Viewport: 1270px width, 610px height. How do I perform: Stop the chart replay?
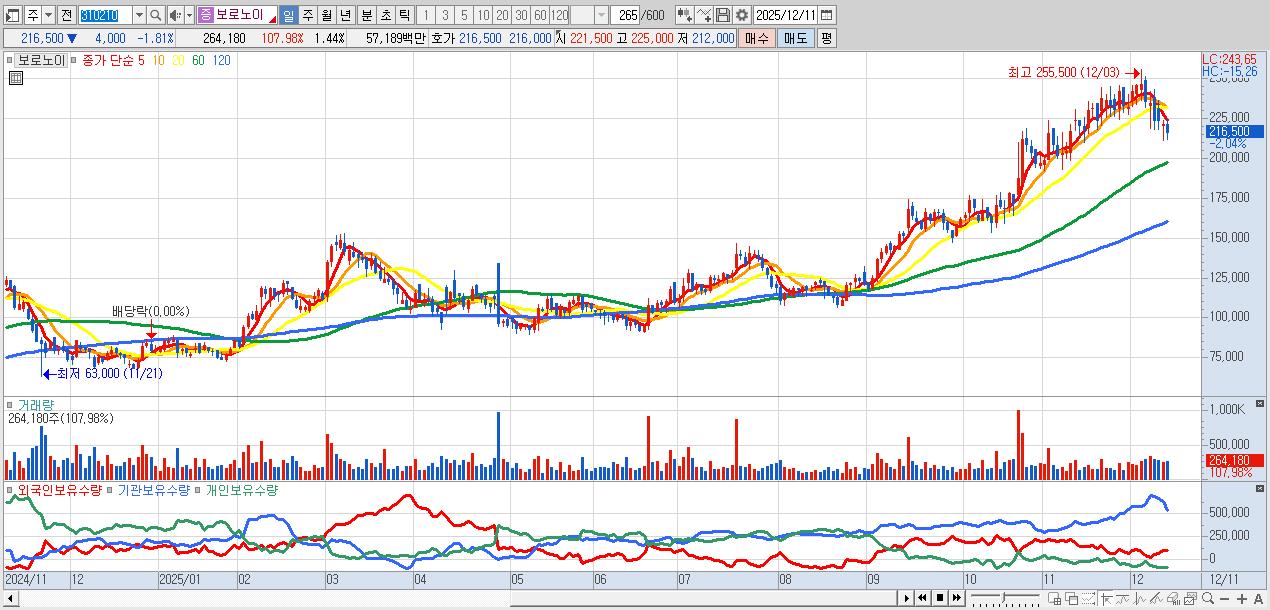pyautogui.click(x=940, y=598)
